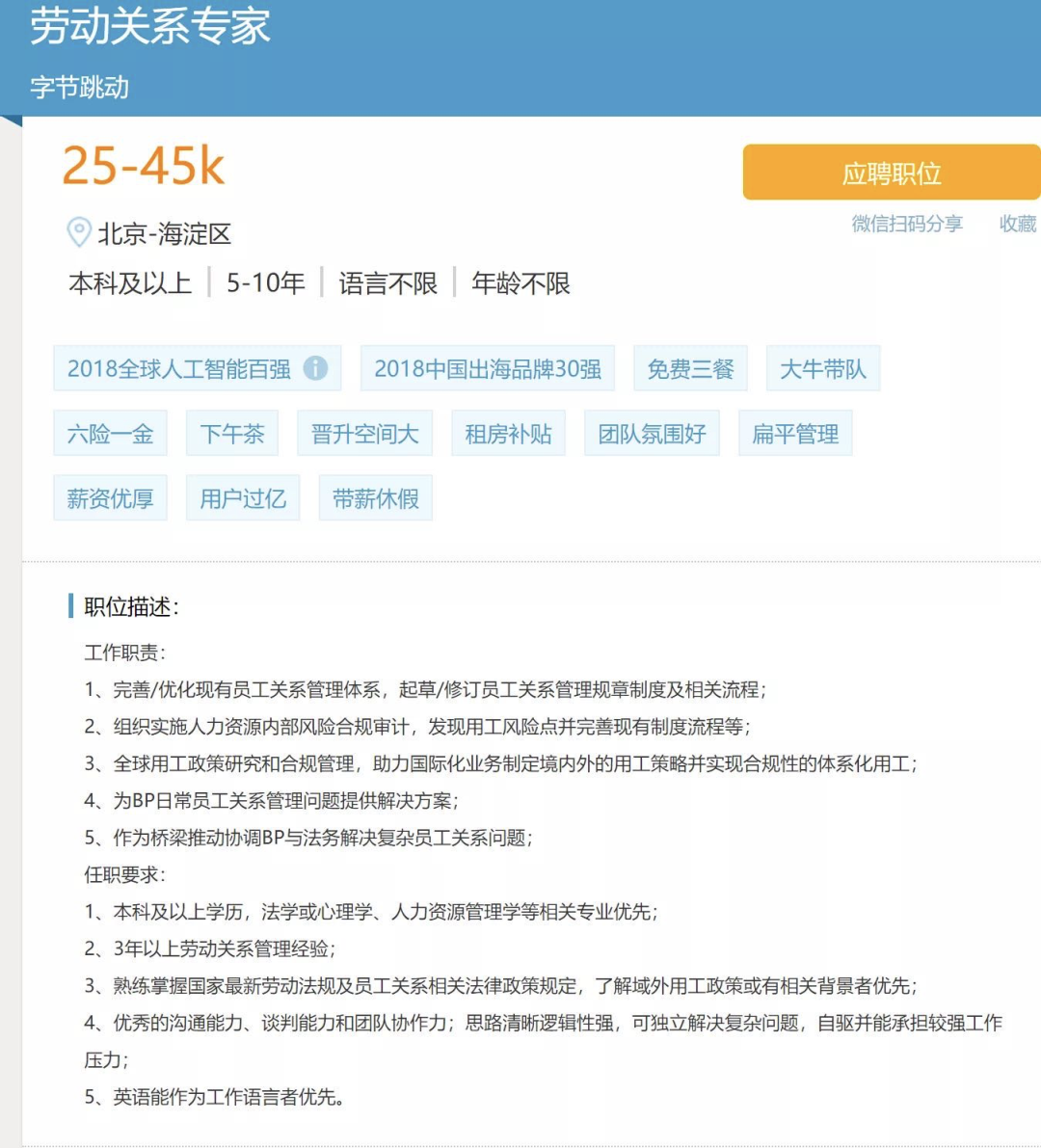This screenshot has height=1148, width=1041.
Task: Click the blue bar icon before 职位描述
Action: coord(70,607)
